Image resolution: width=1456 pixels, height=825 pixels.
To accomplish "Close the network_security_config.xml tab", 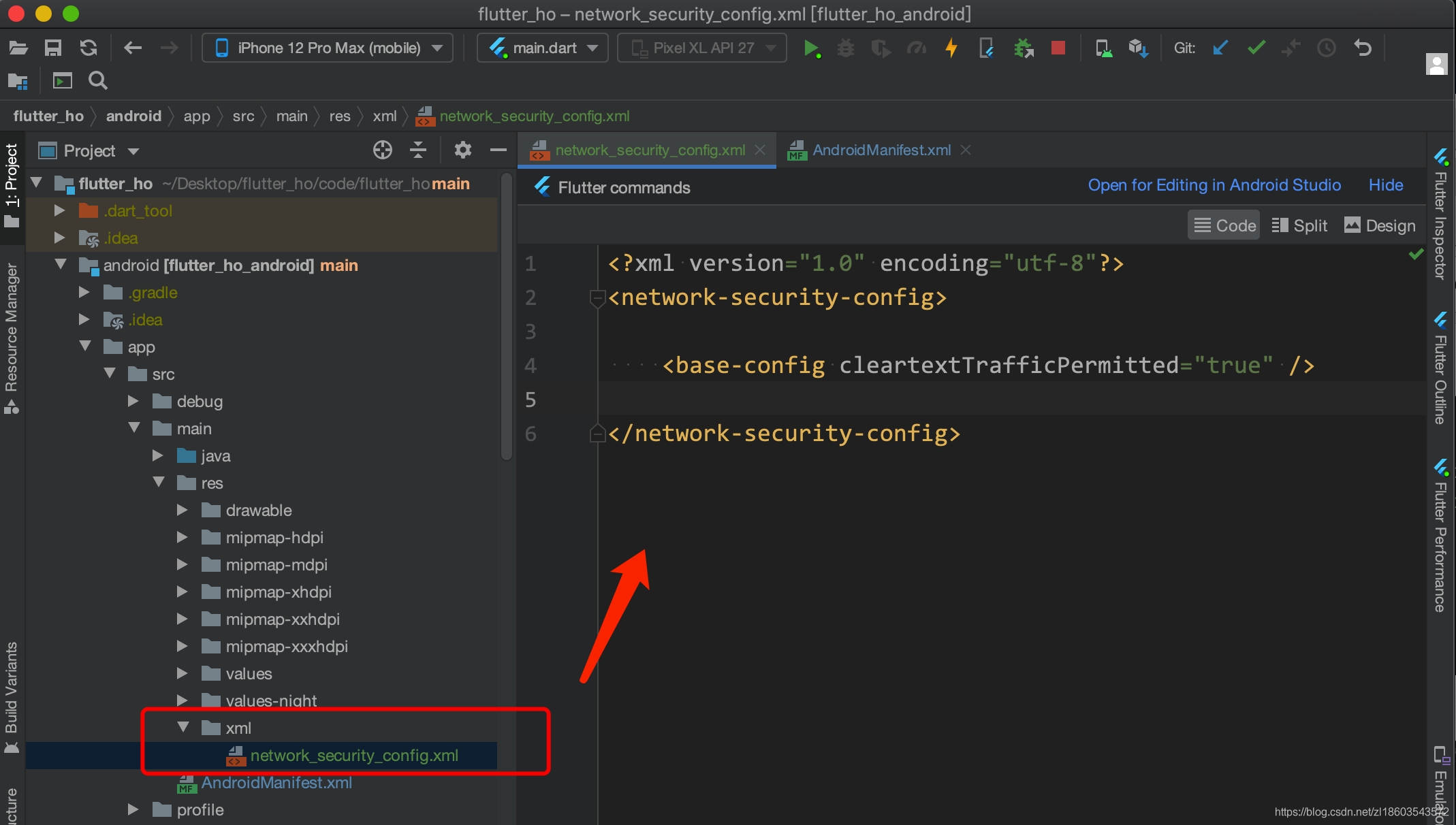I will (x=760, y=150).
